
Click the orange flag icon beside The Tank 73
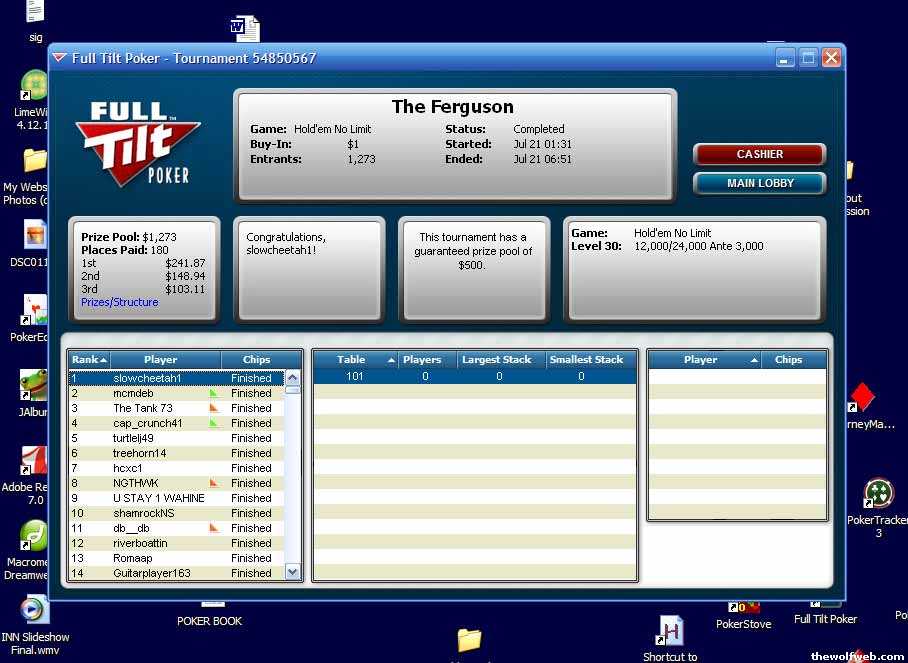tap(213, 408)
